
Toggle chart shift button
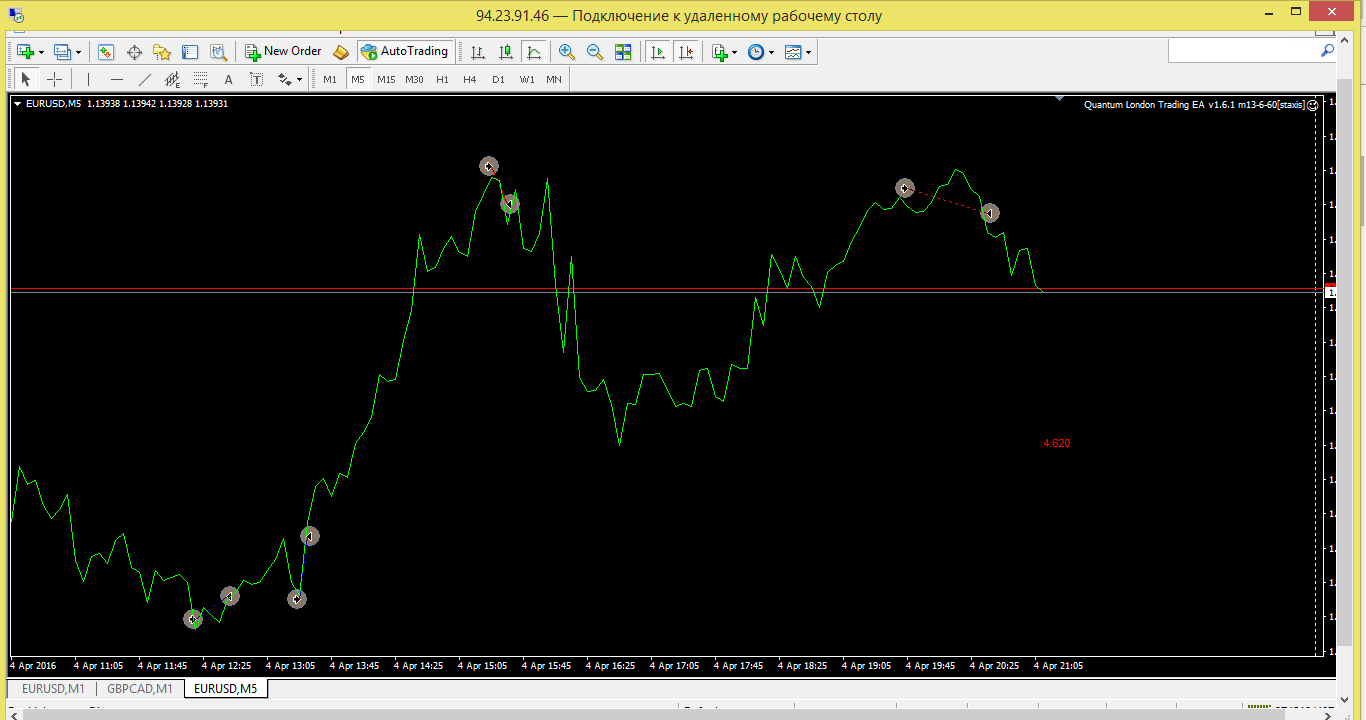pos(686,52)
